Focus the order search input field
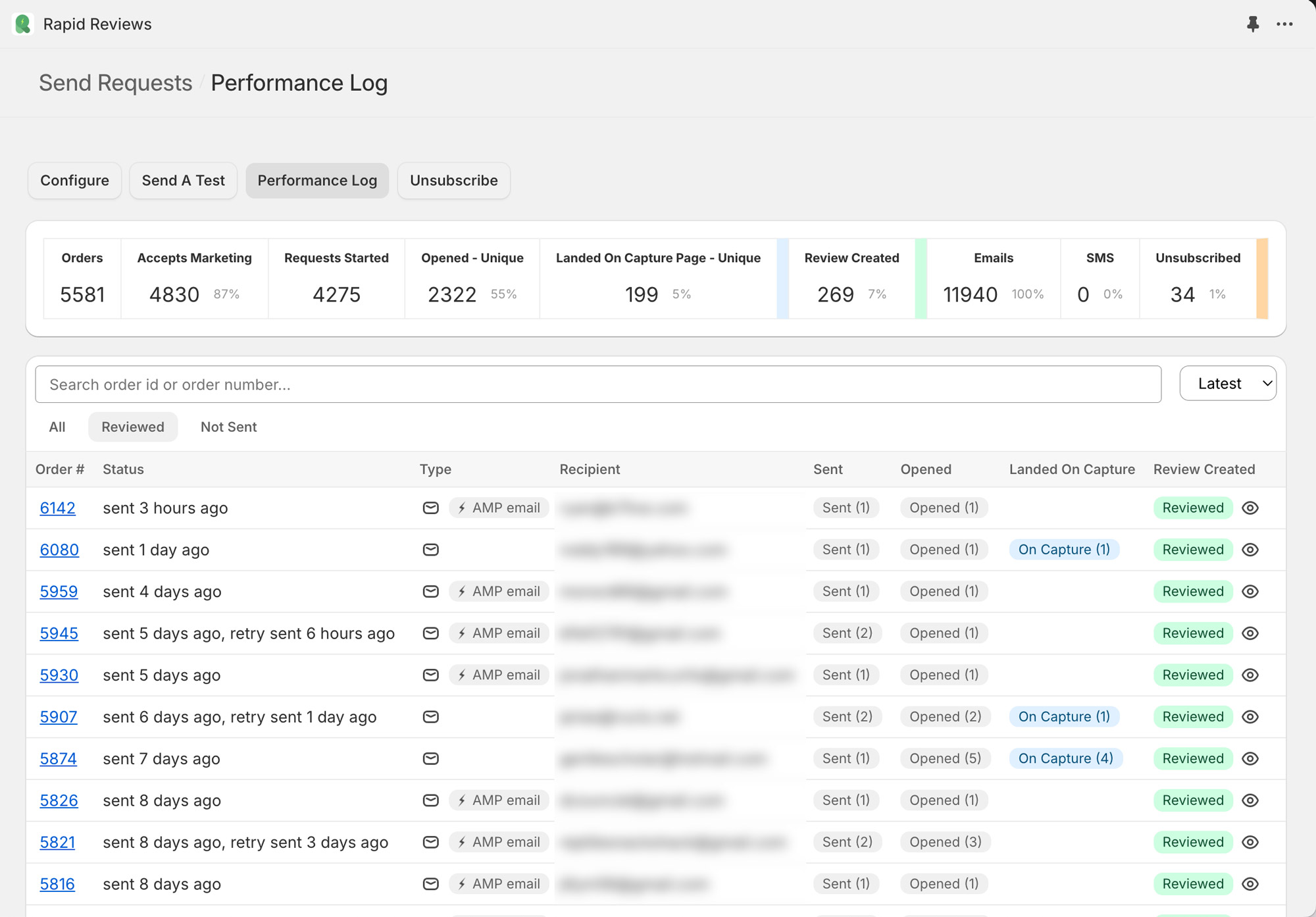The image size is (1316, 917). pos(597,384)
